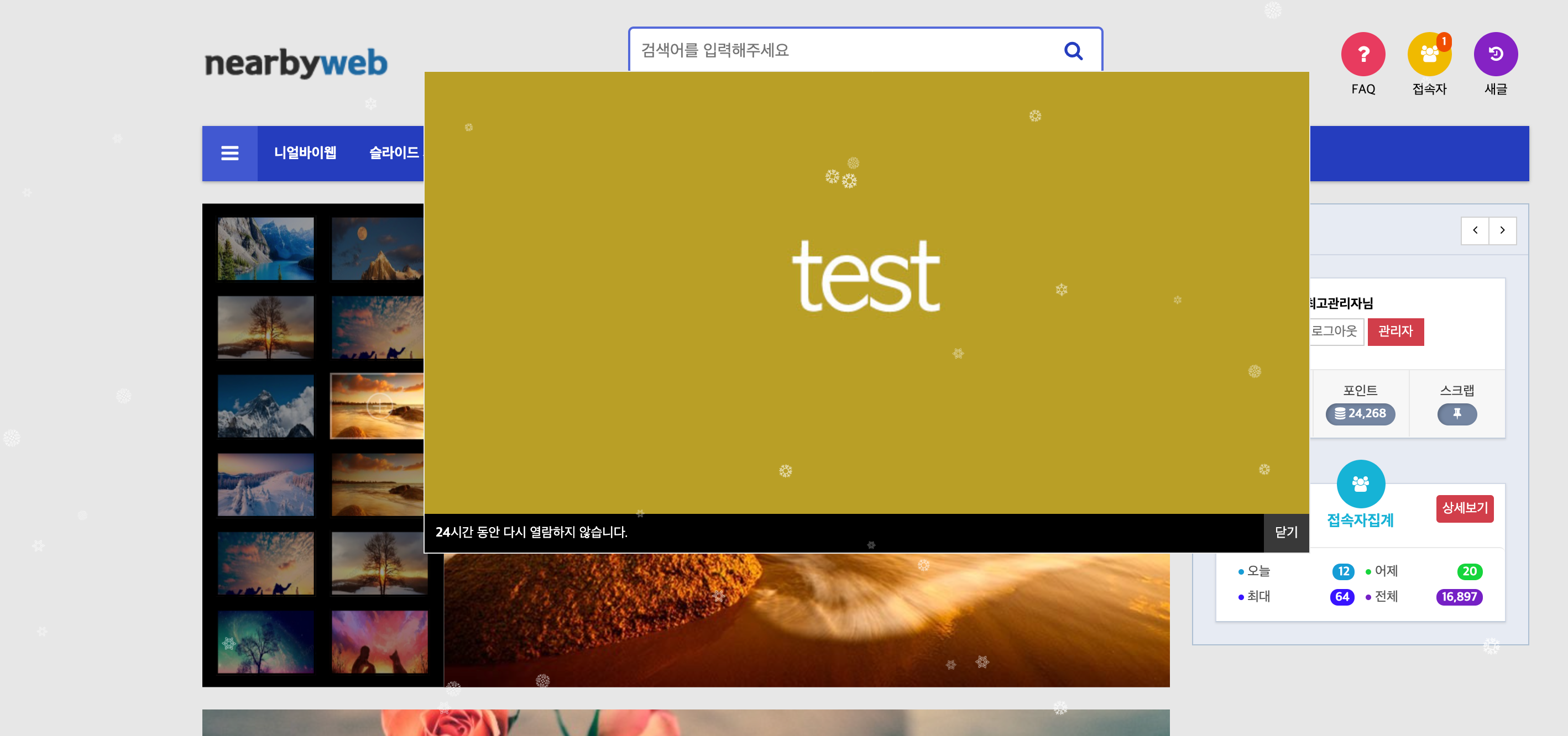The image size is (1568, 736).
Task: Open the FAQ question mark icon
Action: tap(1362, 54)
